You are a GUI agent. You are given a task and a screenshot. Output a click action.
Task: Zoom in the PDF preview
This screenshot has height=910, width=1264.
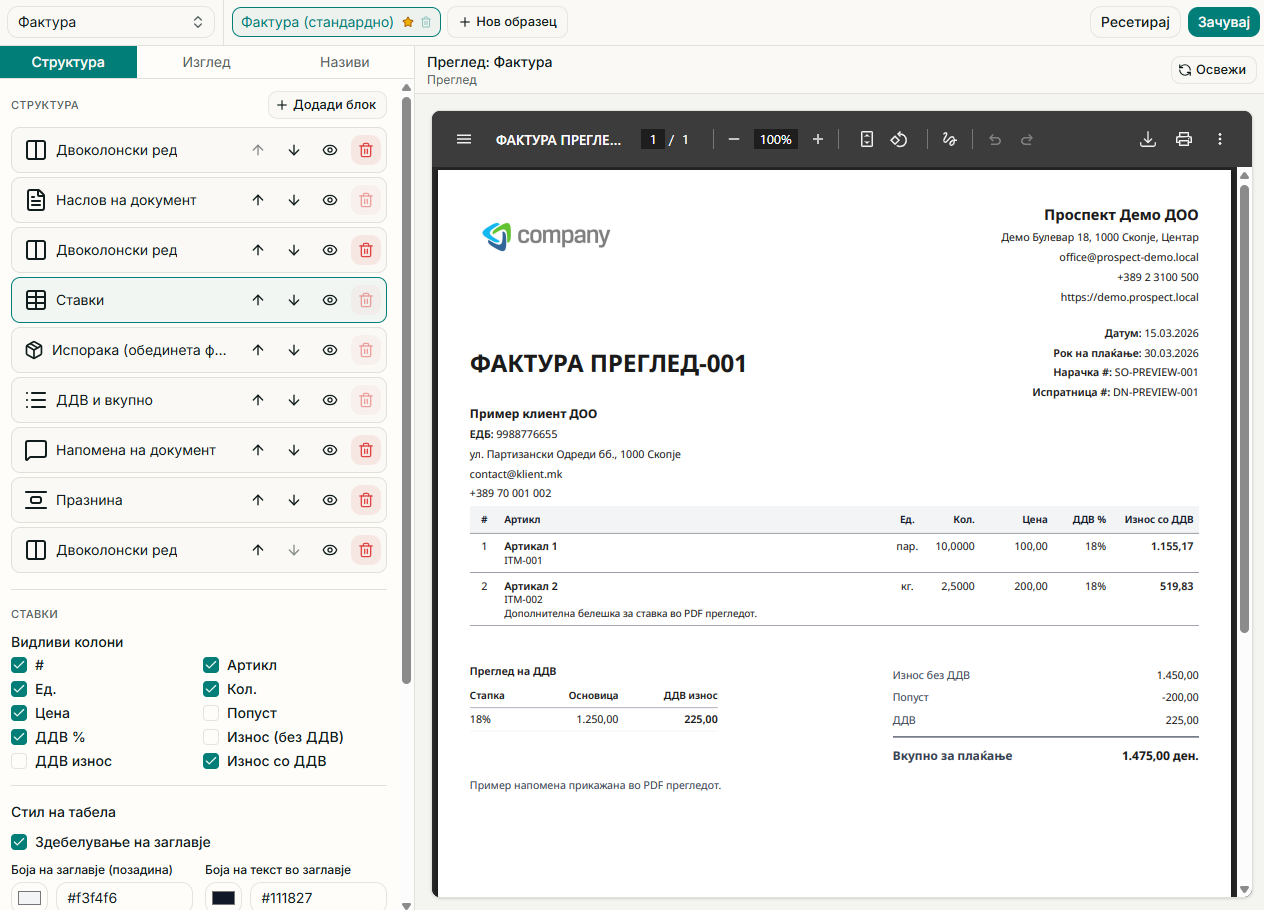[818, 139]
